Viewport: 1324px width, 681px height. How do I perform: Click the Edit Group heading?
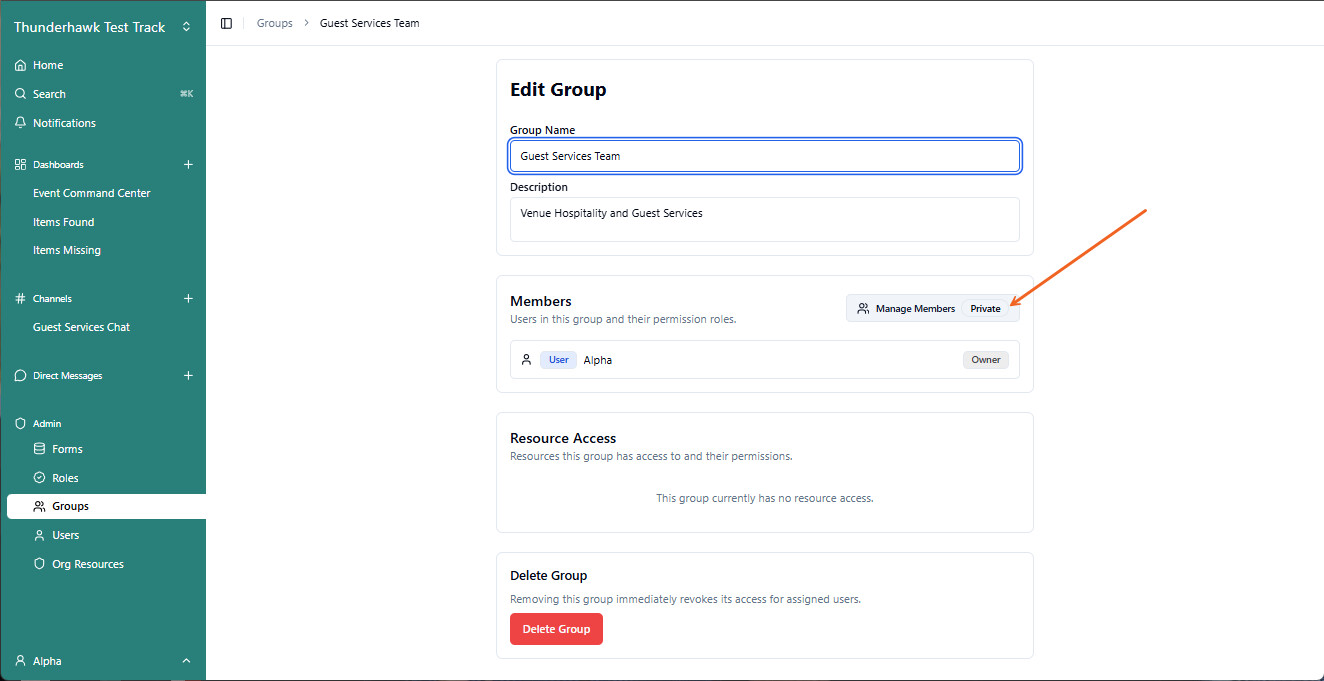[558, 89]
